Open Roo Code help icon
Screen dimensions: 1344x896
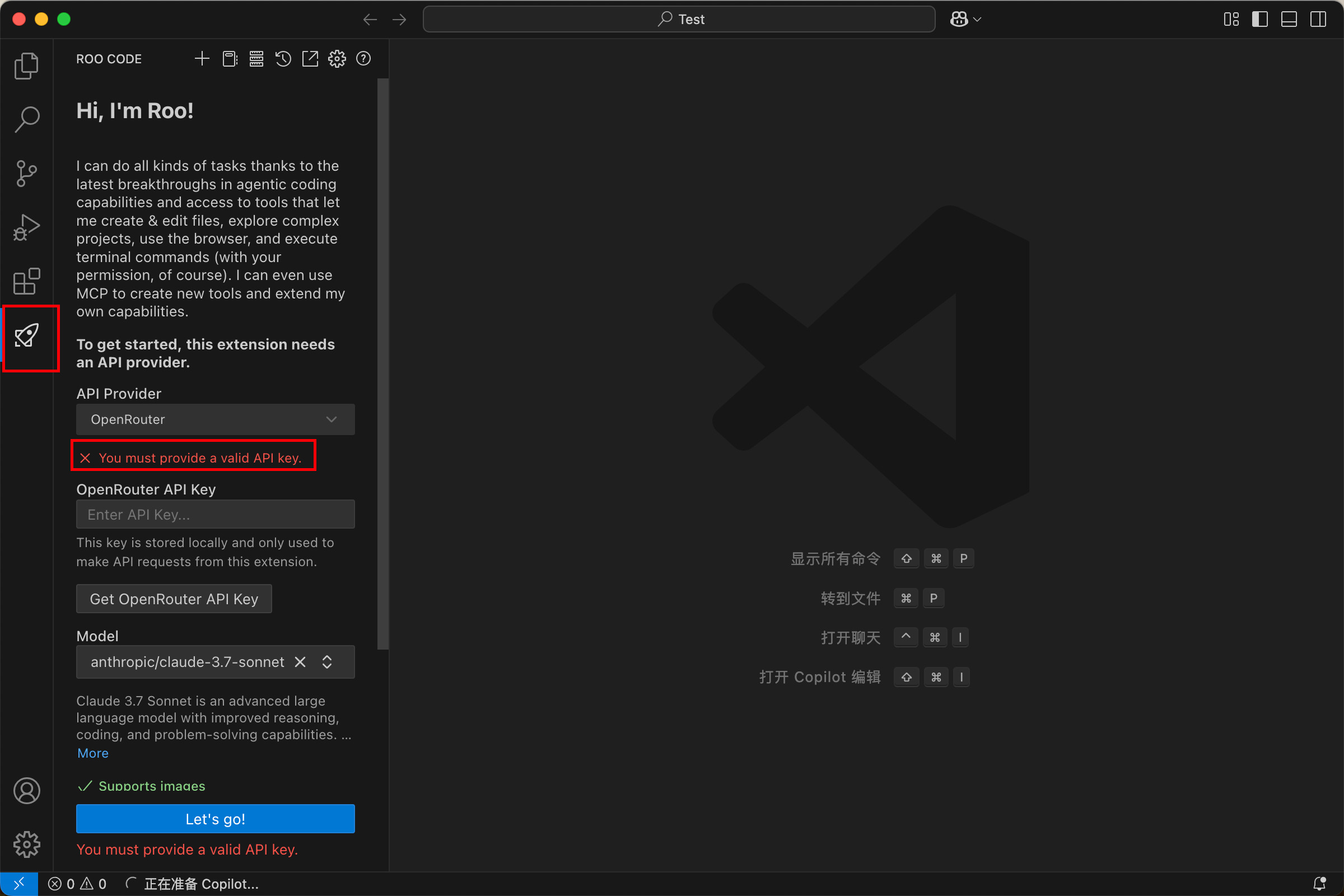(363, 59)
